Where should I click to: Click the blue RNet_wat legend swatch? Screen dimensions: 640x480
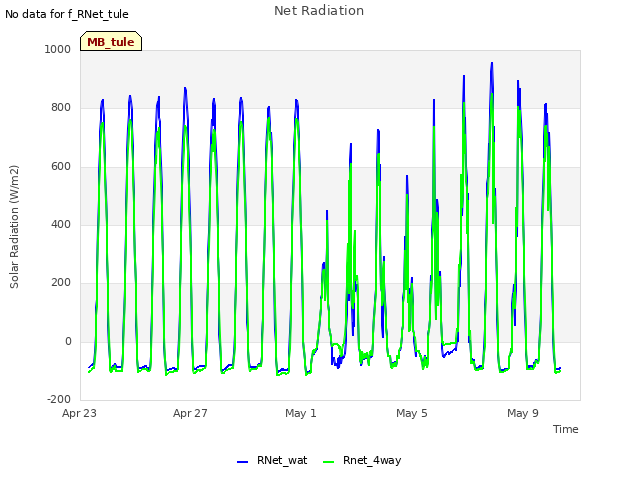pyautogui.click(x=242, y=462)
